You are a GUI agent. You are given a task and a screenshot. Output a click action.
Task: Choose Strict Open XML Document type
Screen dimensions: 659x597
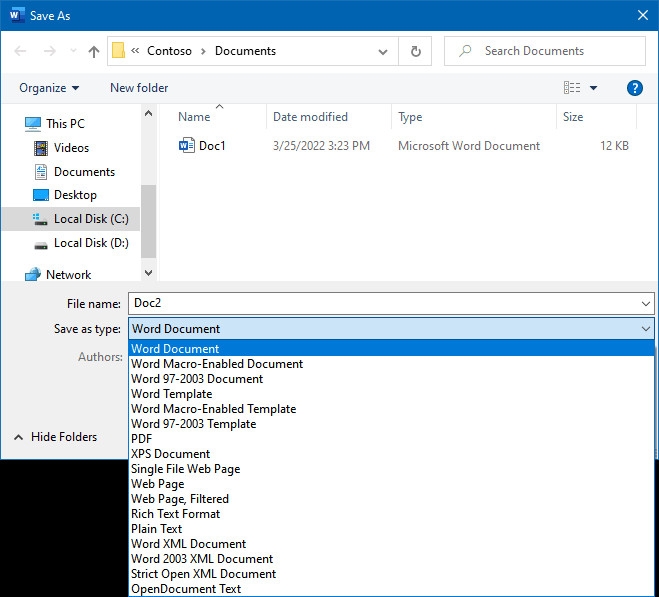(391, 574)
